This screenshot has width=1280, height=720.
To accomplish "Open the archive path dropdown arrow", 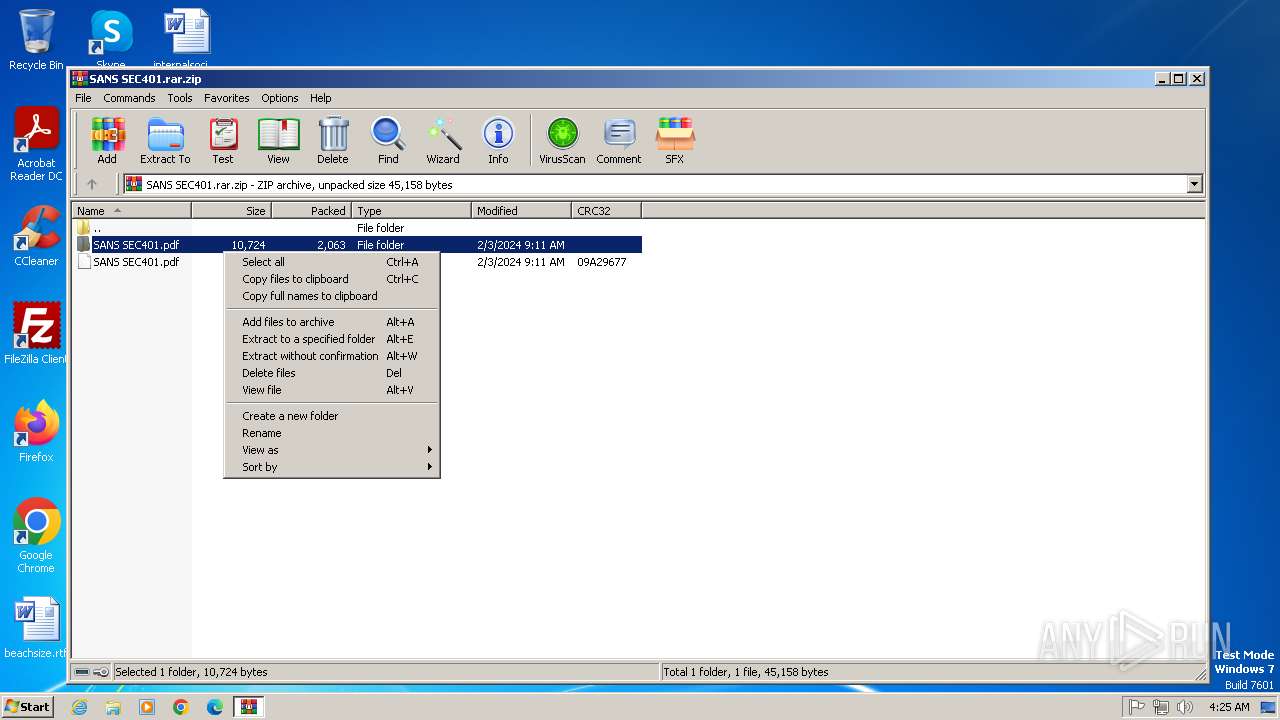I will [1194, 184].
